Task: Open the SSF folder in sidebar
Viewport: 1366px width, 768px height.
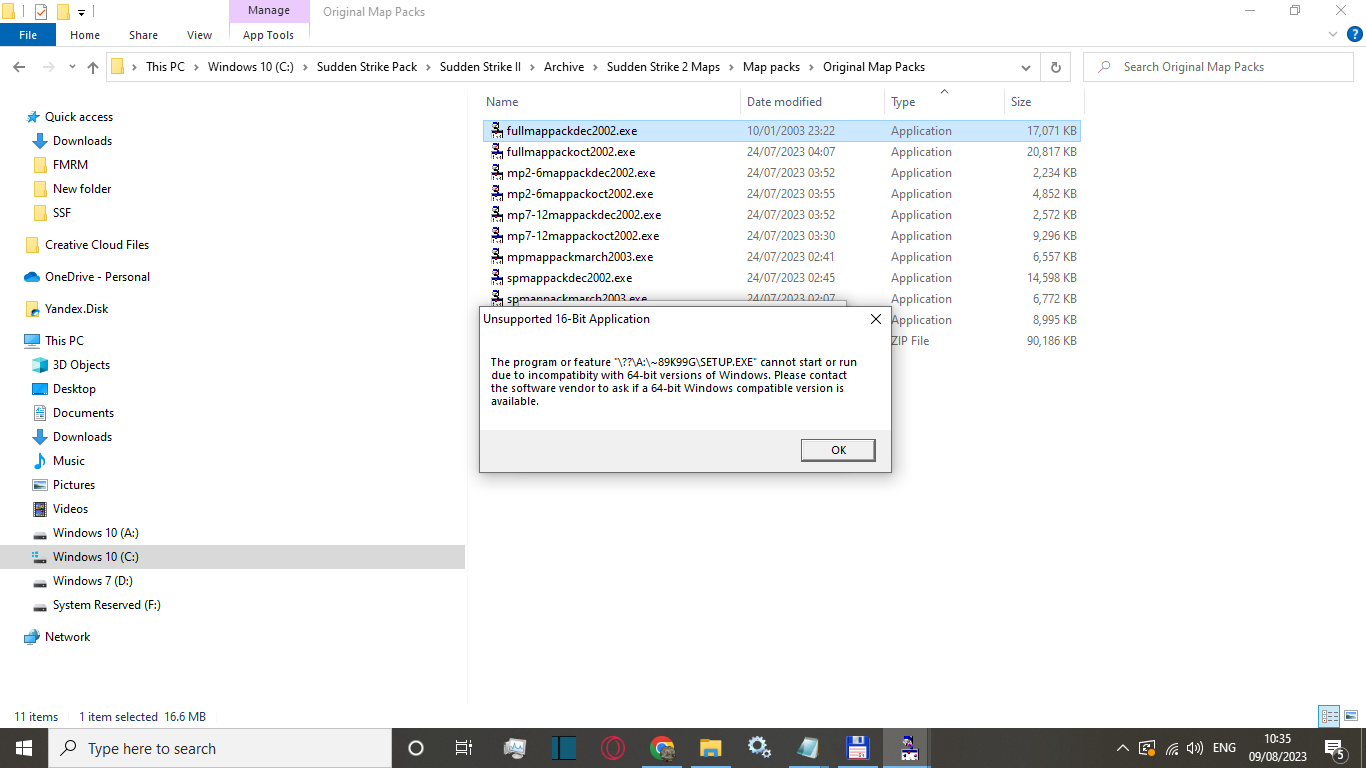Action: click(x=61, y=213)
